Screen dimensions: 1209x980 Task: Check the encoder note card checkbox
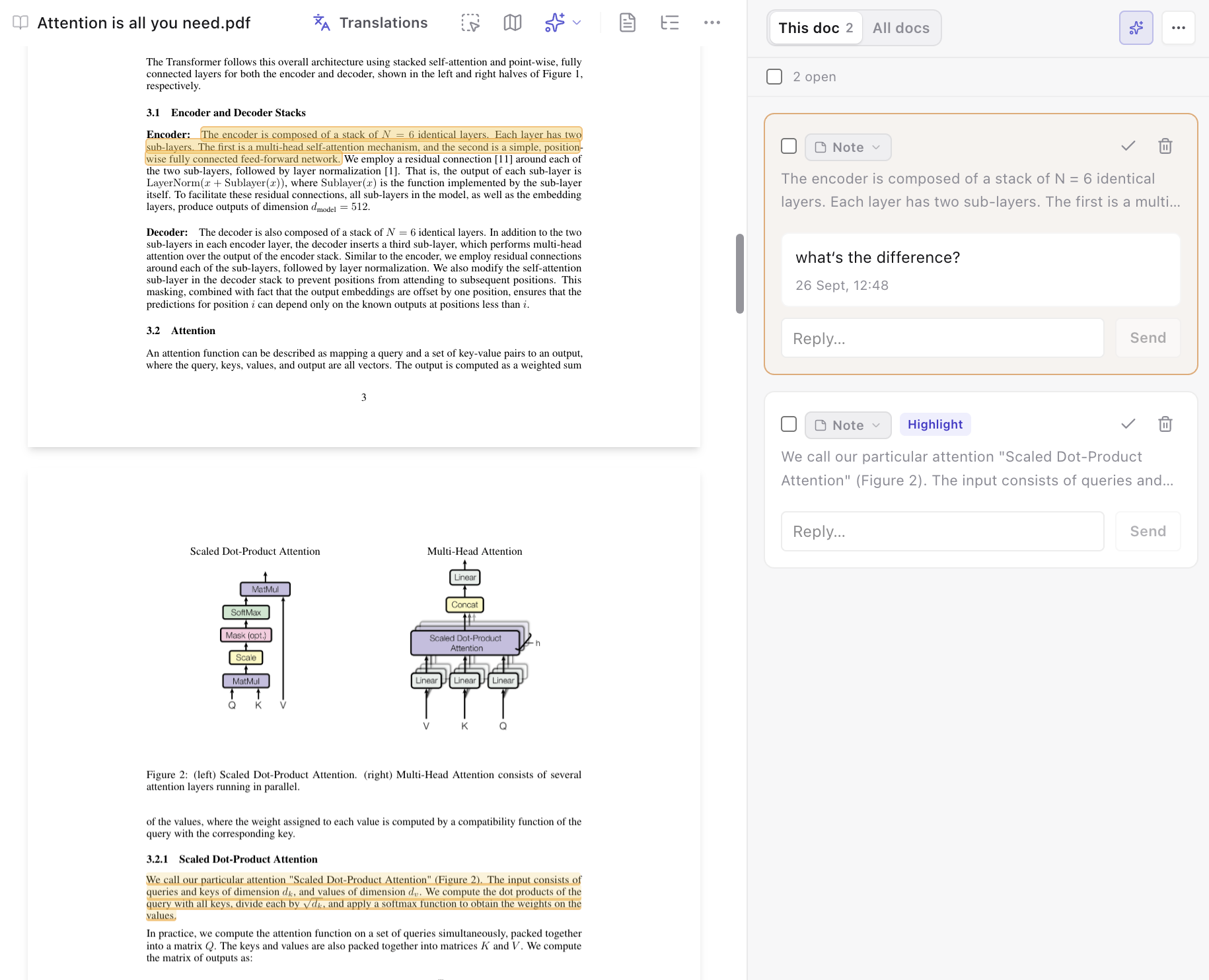click(x=789, y=146)
